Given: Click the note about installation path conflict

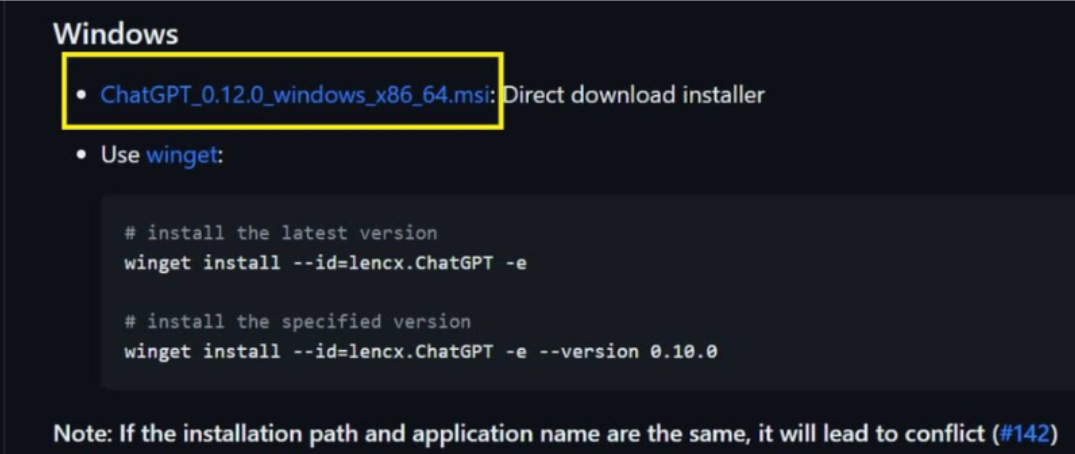Looking at the screenshot, I should click(555, 433).
